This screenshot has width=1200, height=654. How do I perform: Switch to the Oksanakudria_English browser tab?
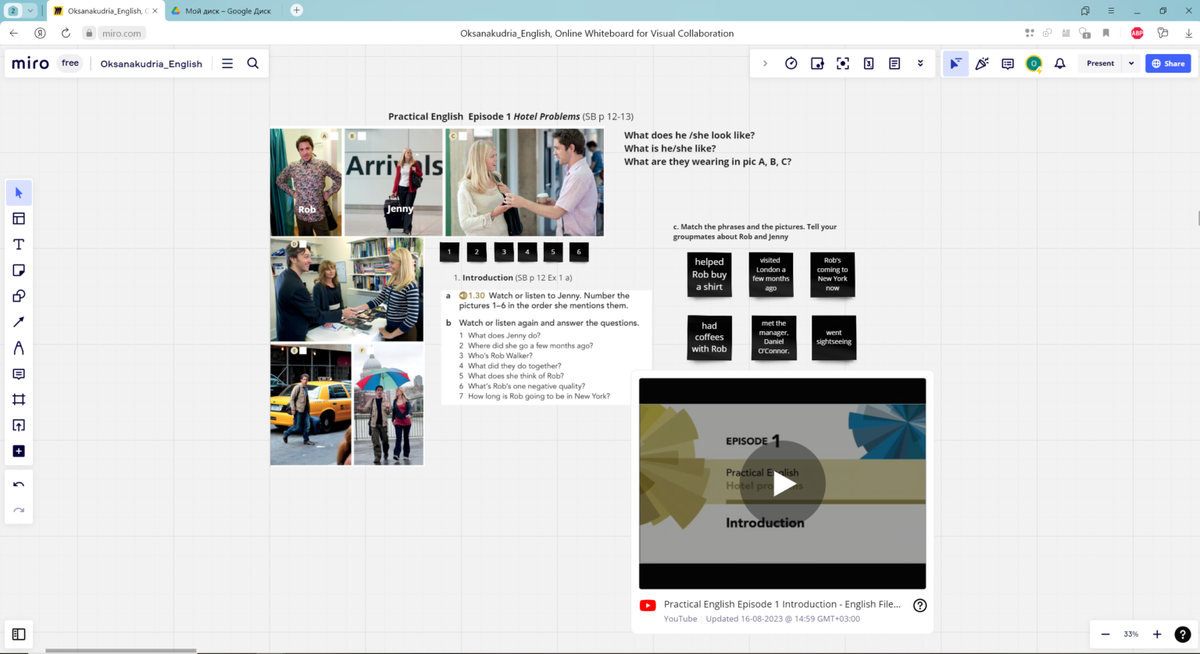[104, 10]
